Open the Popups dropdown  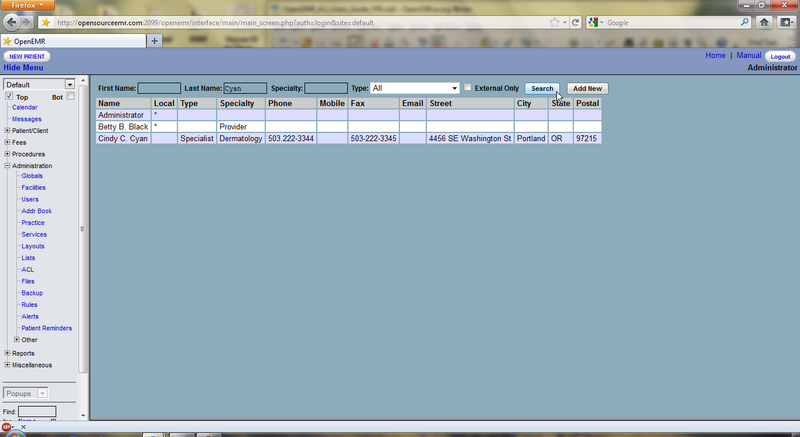pos(26,393)
